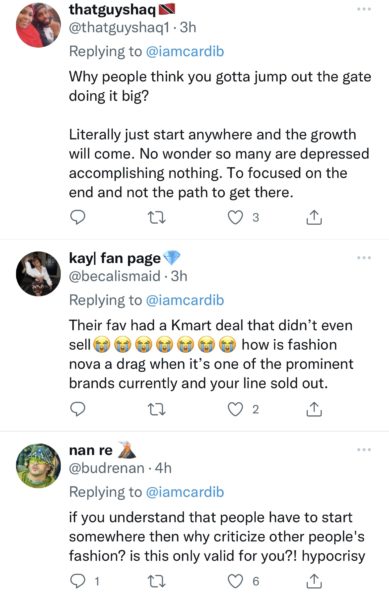
Task: Retweet the Kmart deal tweet
Action: 157,409
